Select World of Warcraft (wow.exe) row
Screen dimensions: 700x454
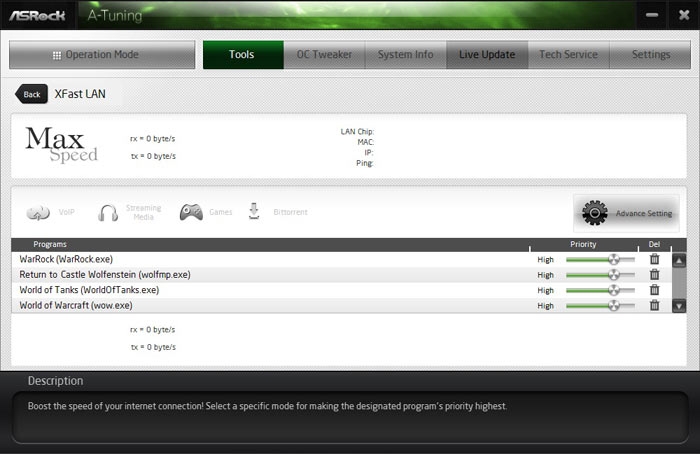[x=342, y=305]
